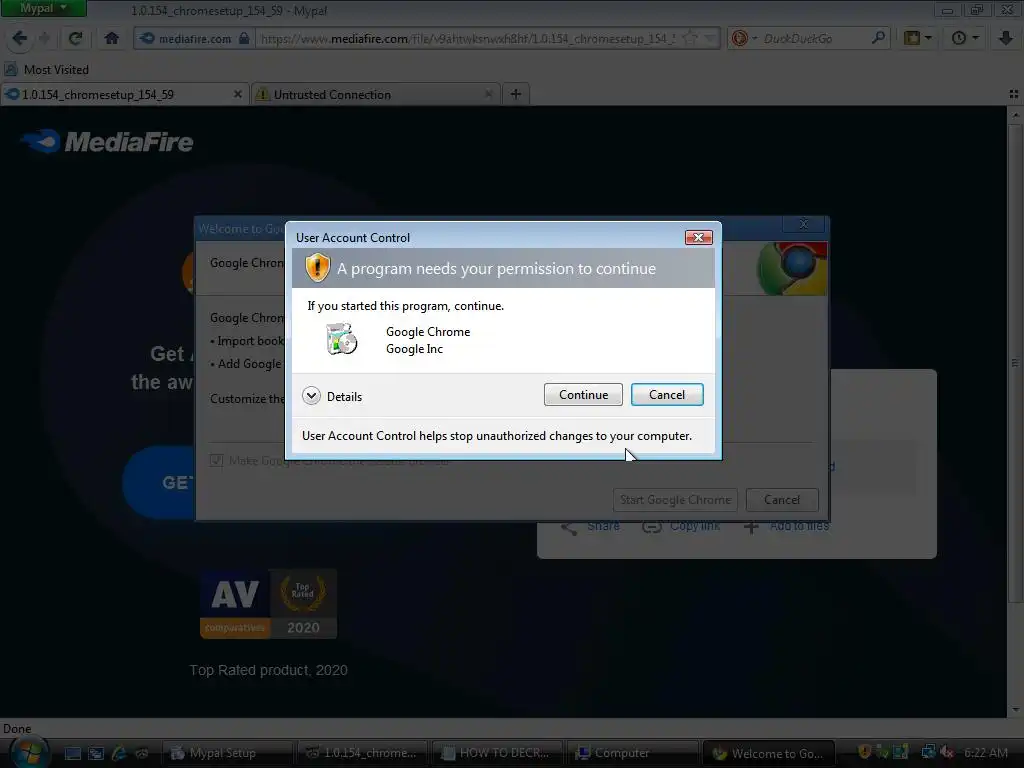Click the muted volume tray icon
The image size is (1024, 768).
(x=947, y=752)
